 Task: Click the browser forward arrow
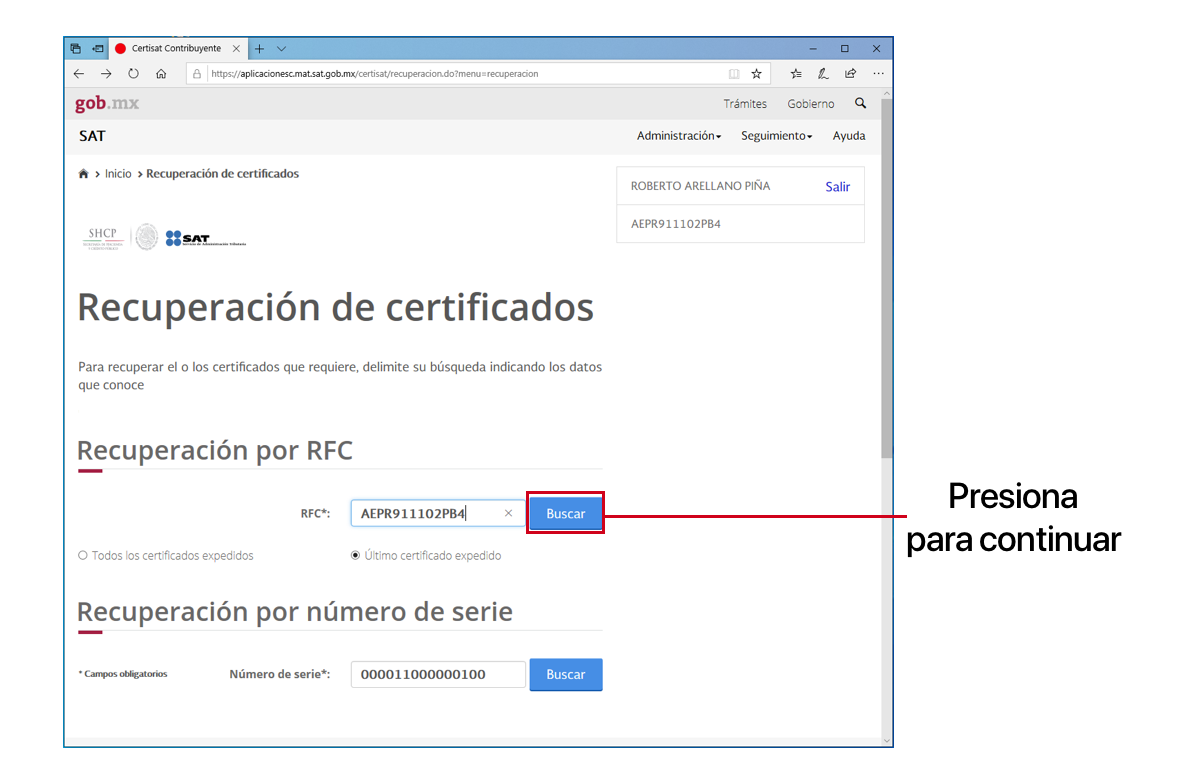(x=106, y=74)
